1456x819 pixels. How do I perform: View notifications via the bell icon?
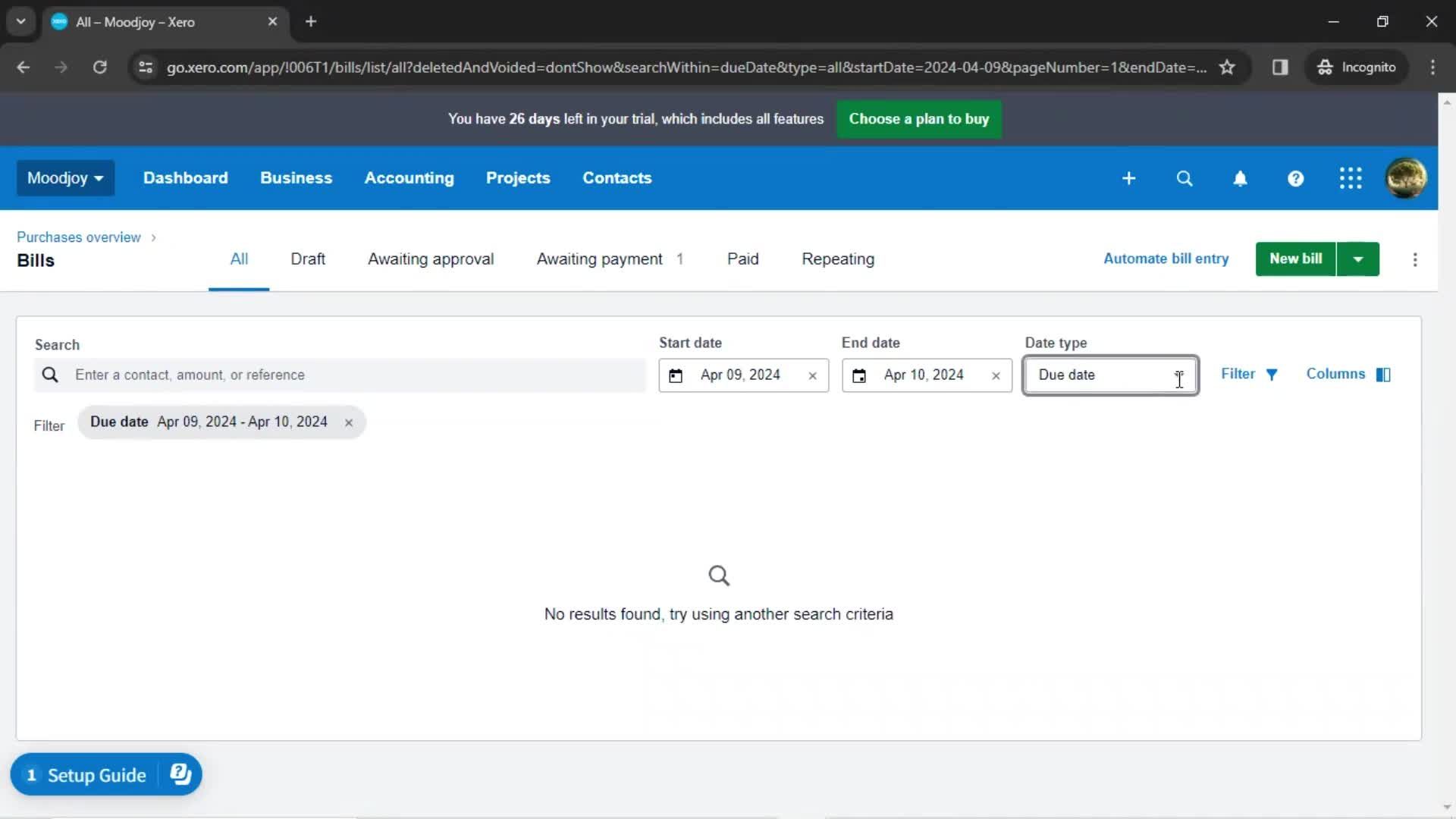coord(1240,178)
